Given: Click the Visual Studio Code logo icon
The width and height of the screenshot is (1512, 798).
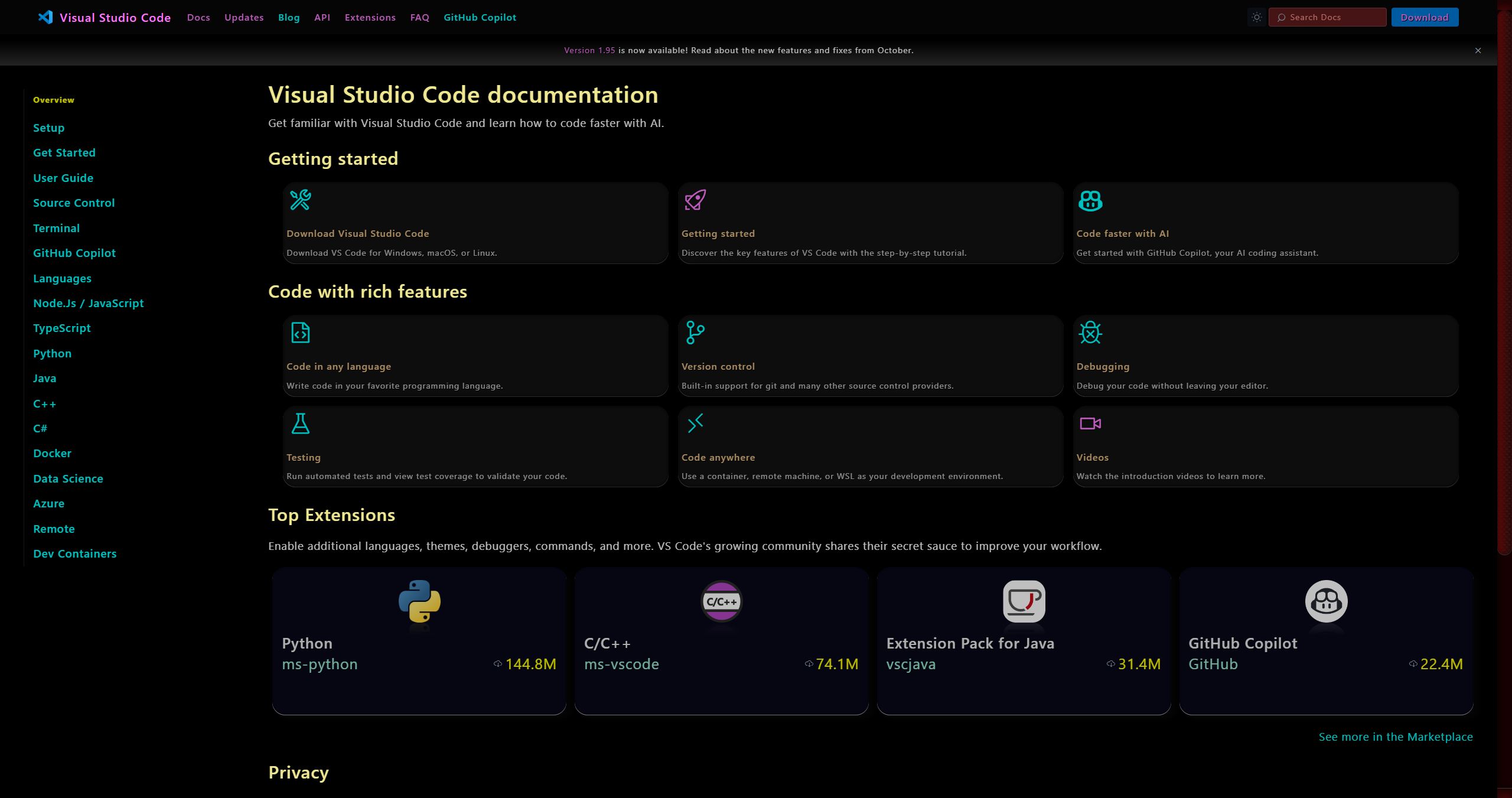Looking at the screenshot, I should coord(45,17).
